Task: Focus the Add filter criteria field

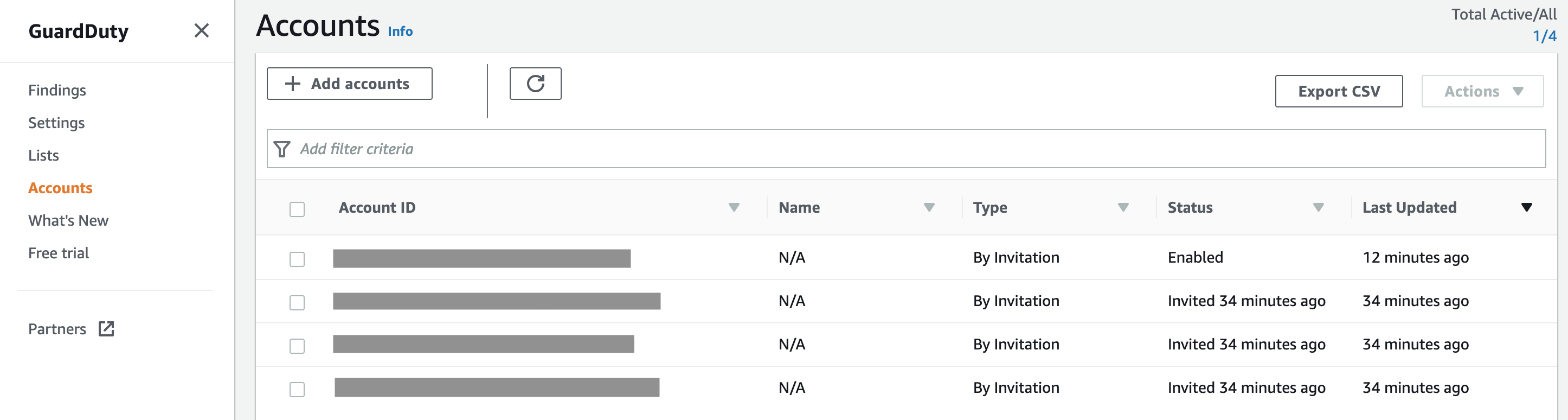Action: coord(913,149)
